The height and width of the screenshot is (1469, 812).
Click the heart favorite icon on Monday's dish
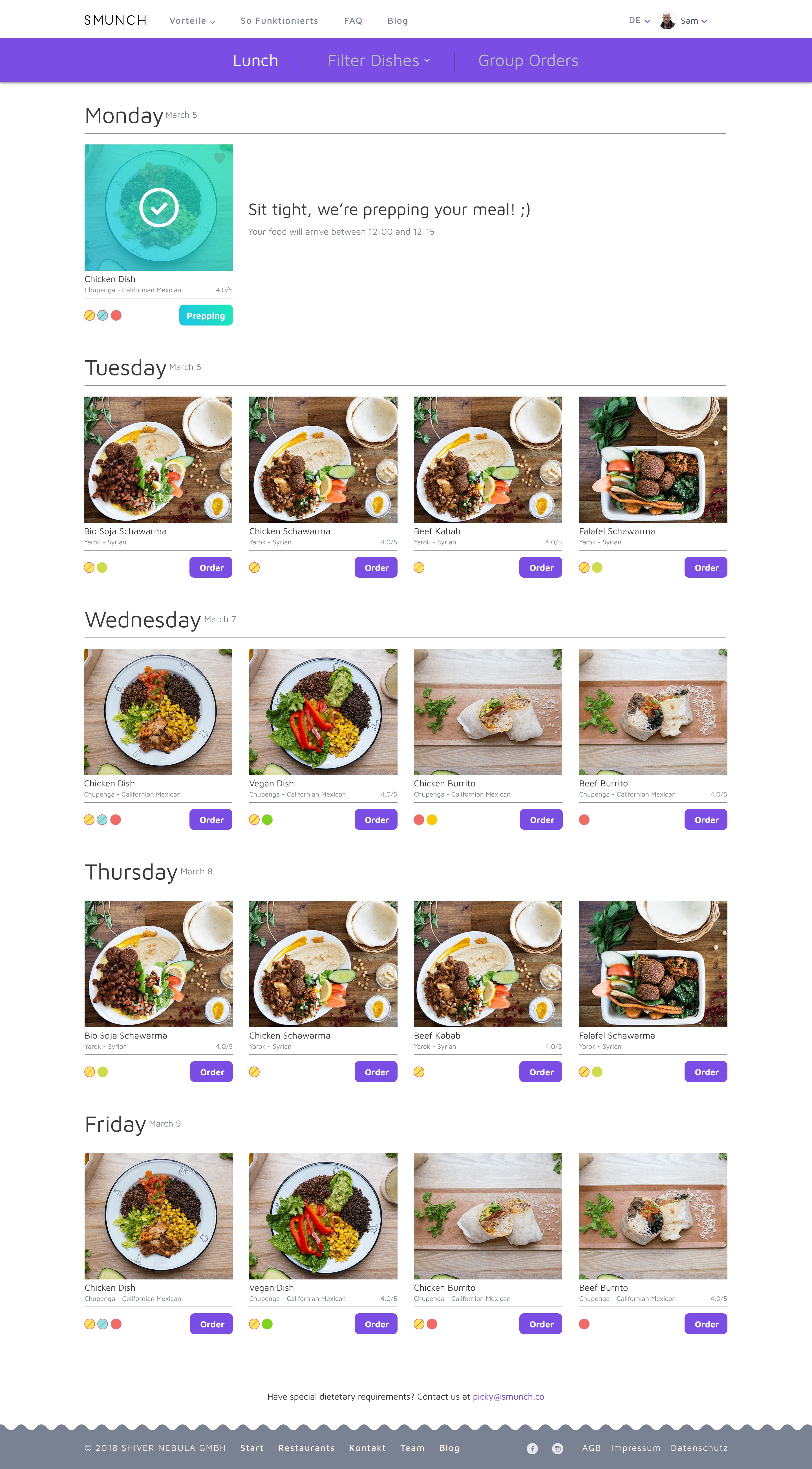coord(219,158)
